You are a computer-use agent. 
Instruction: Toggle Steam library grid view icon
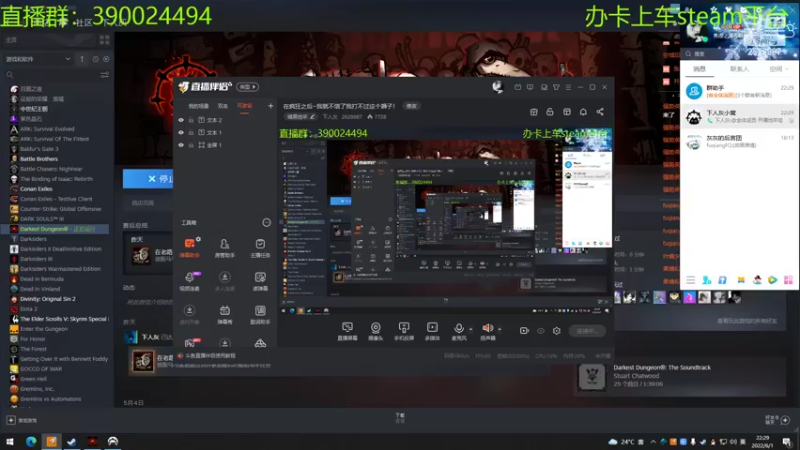click(x=105, y=40)
